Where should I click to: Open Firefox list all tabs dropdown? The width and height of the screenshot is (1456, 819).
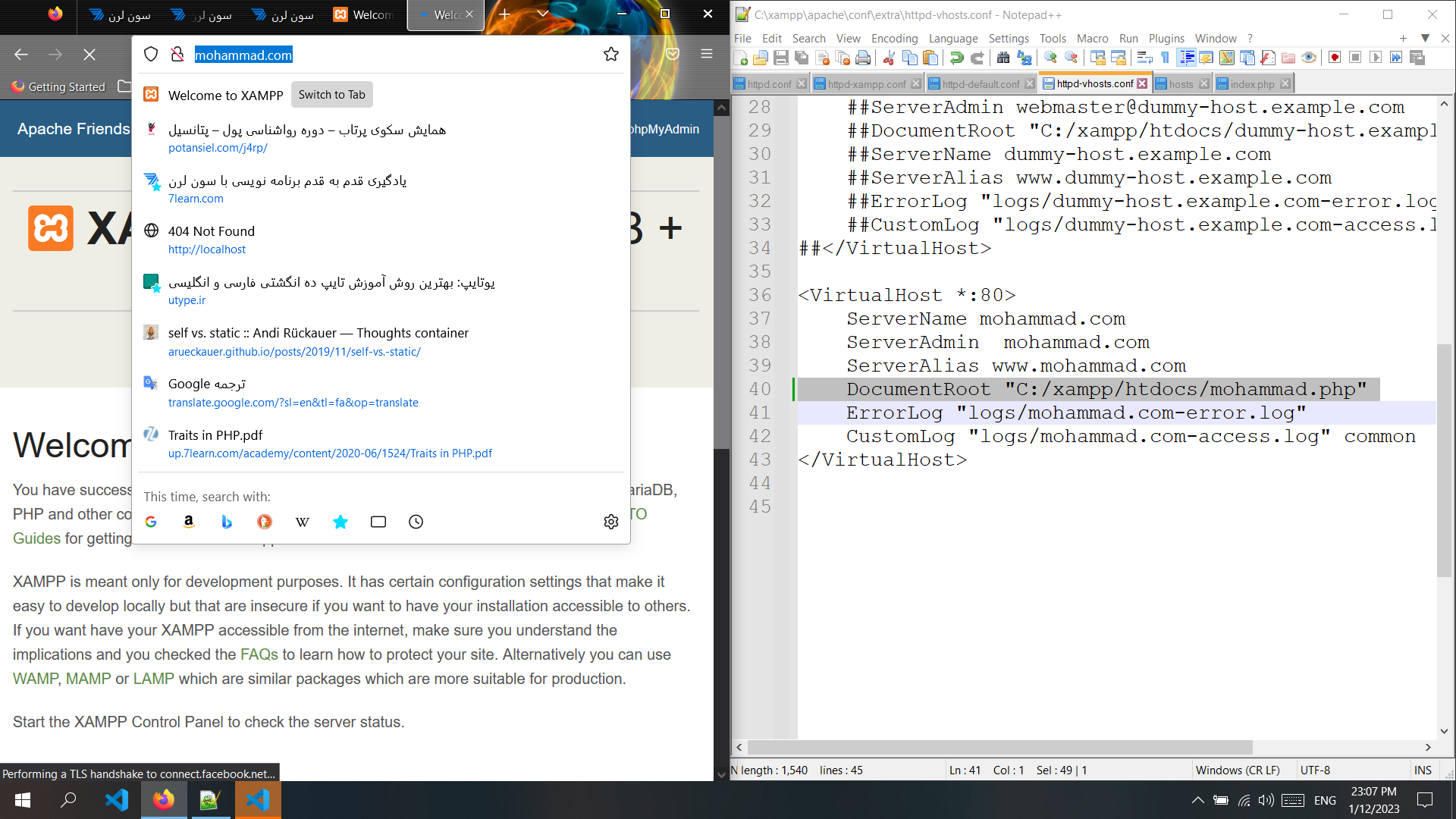(x=543, y=14)
